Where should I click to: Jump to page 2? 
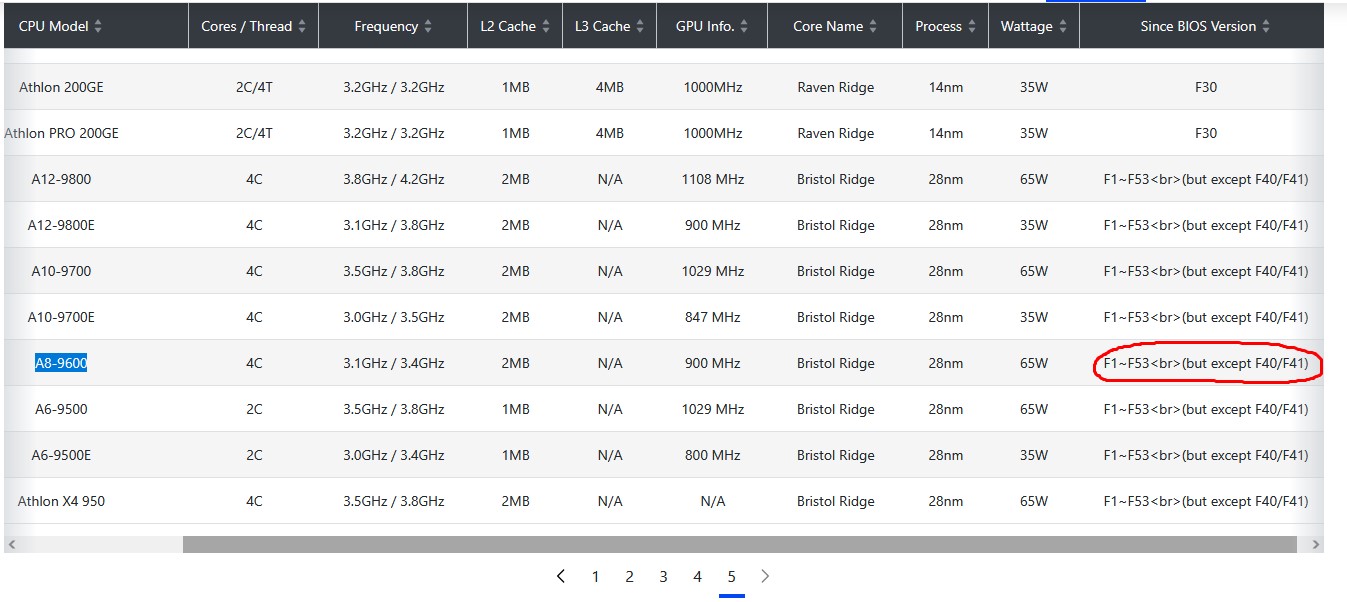tap(629, 577)
